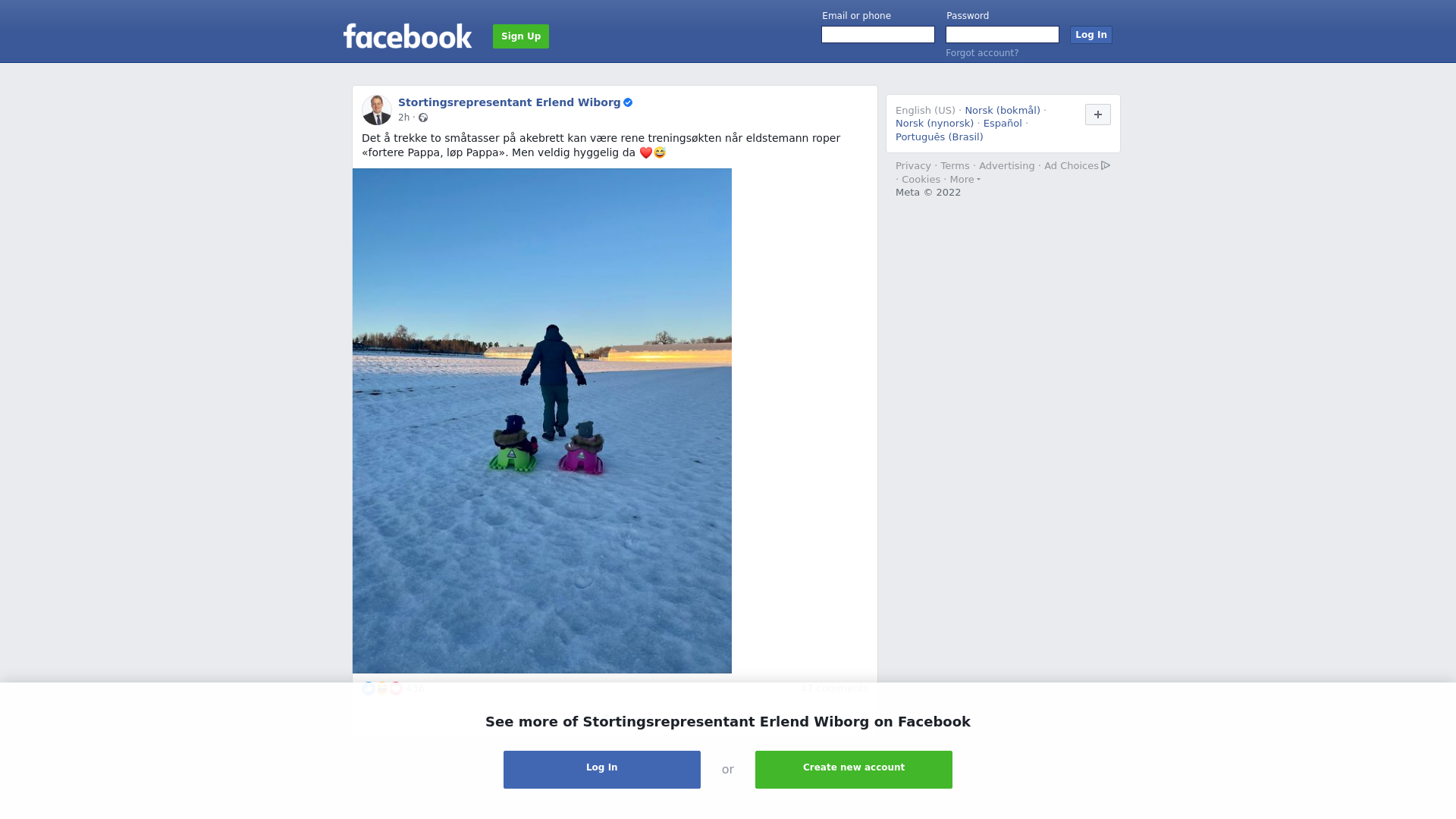The height and width of the screenshot is (819, 1456).
Task: Open the post reaction icons
Action: tap(382, 689)
